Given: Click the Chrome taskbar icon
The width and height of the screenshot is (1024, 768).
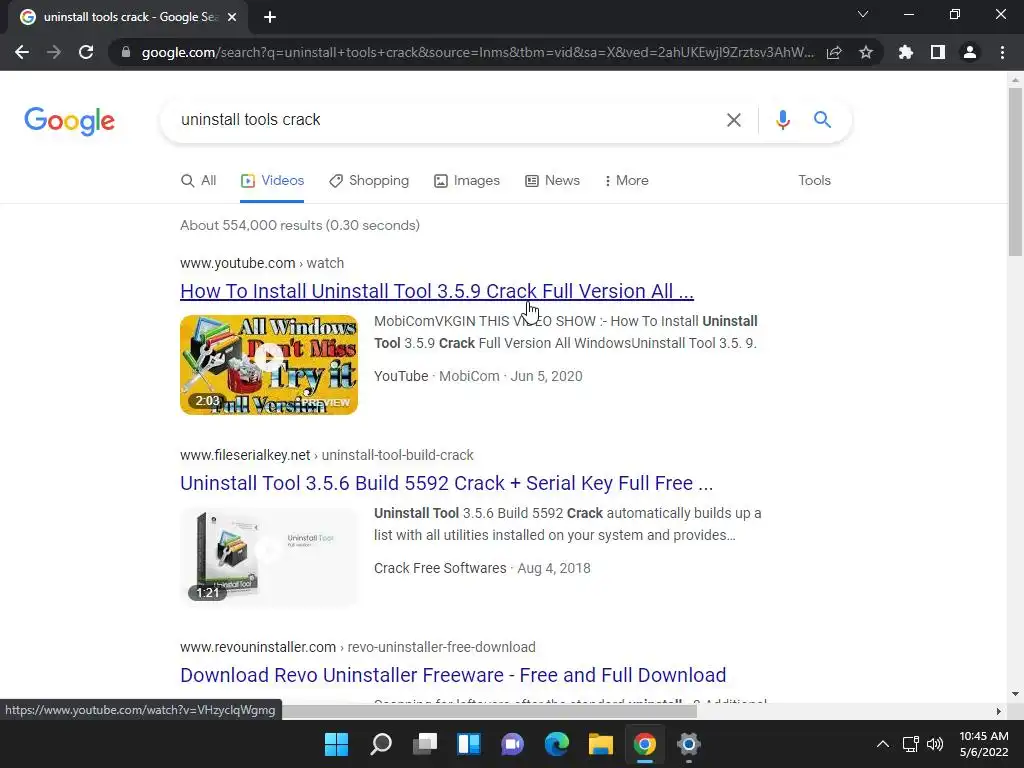Looking at the screenshot, I should click(x=645, y=744).
